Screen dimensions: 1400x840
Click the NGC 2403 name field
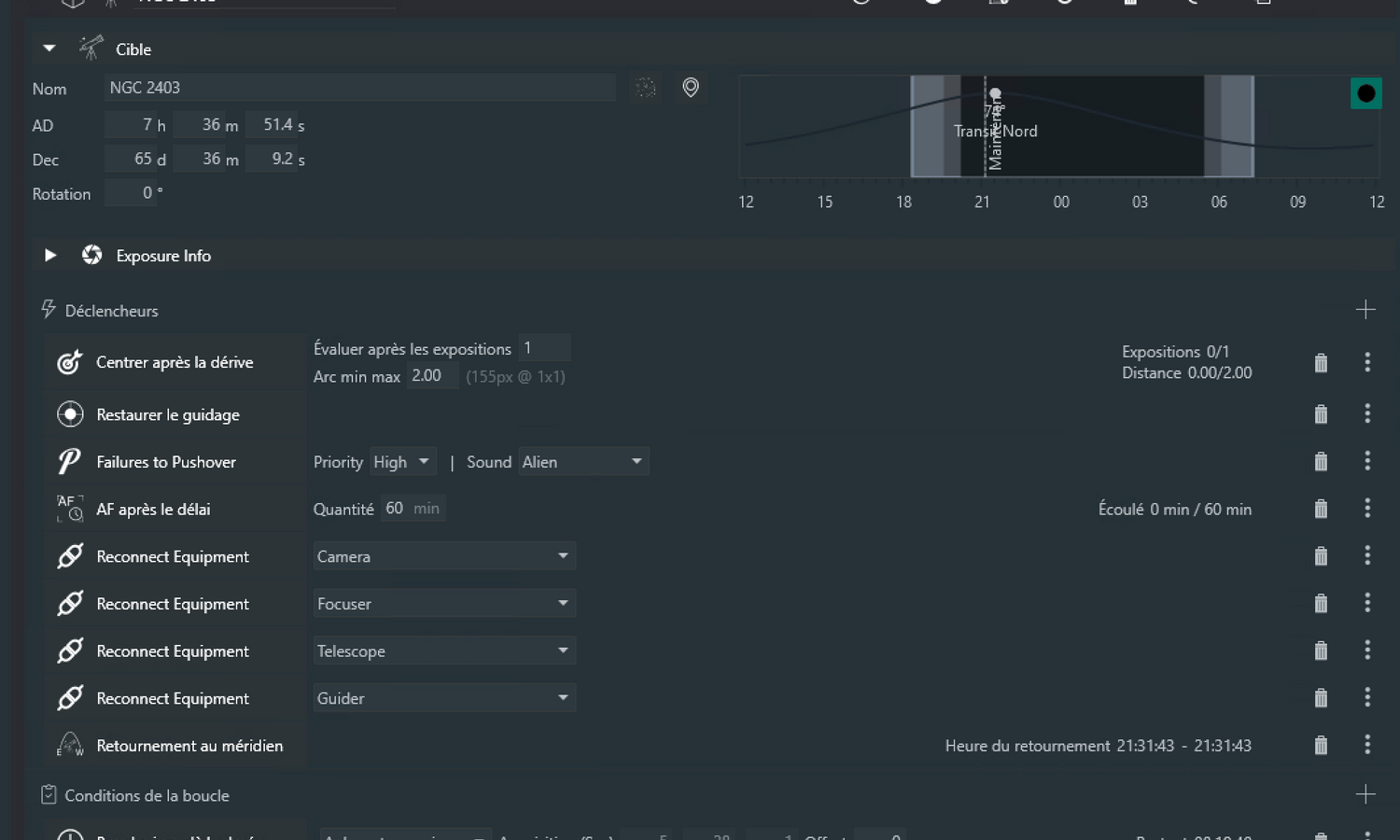click(360, 88)
